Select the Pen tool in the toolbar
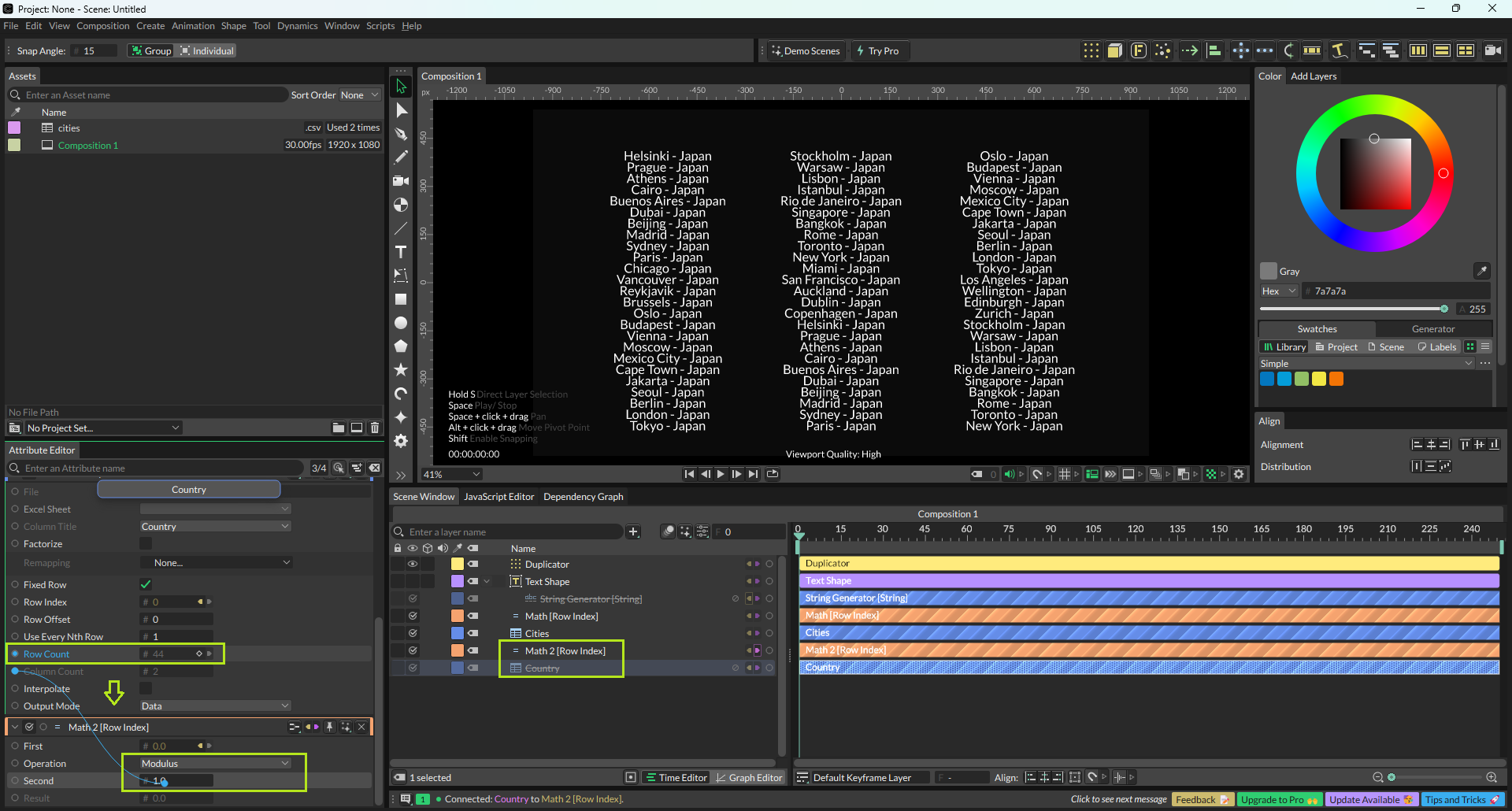 [x=401, y=134]
